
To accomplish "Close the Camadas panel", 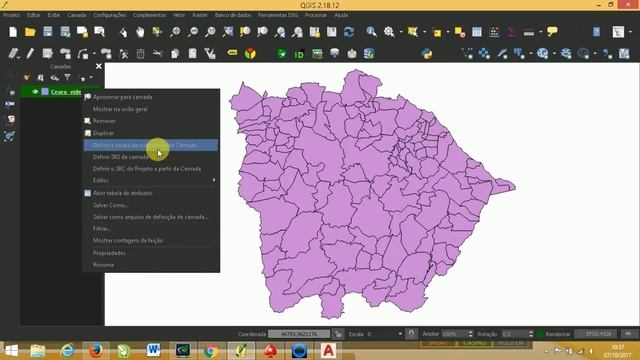I will [x=98, y=66].
